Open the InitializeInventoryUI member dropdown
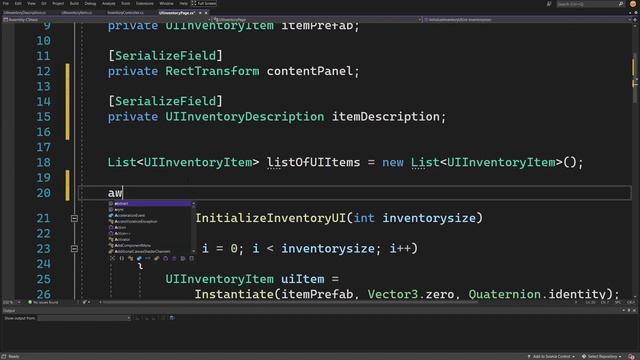The height and width of the screenshot is (360, 640). coord(527,19)
